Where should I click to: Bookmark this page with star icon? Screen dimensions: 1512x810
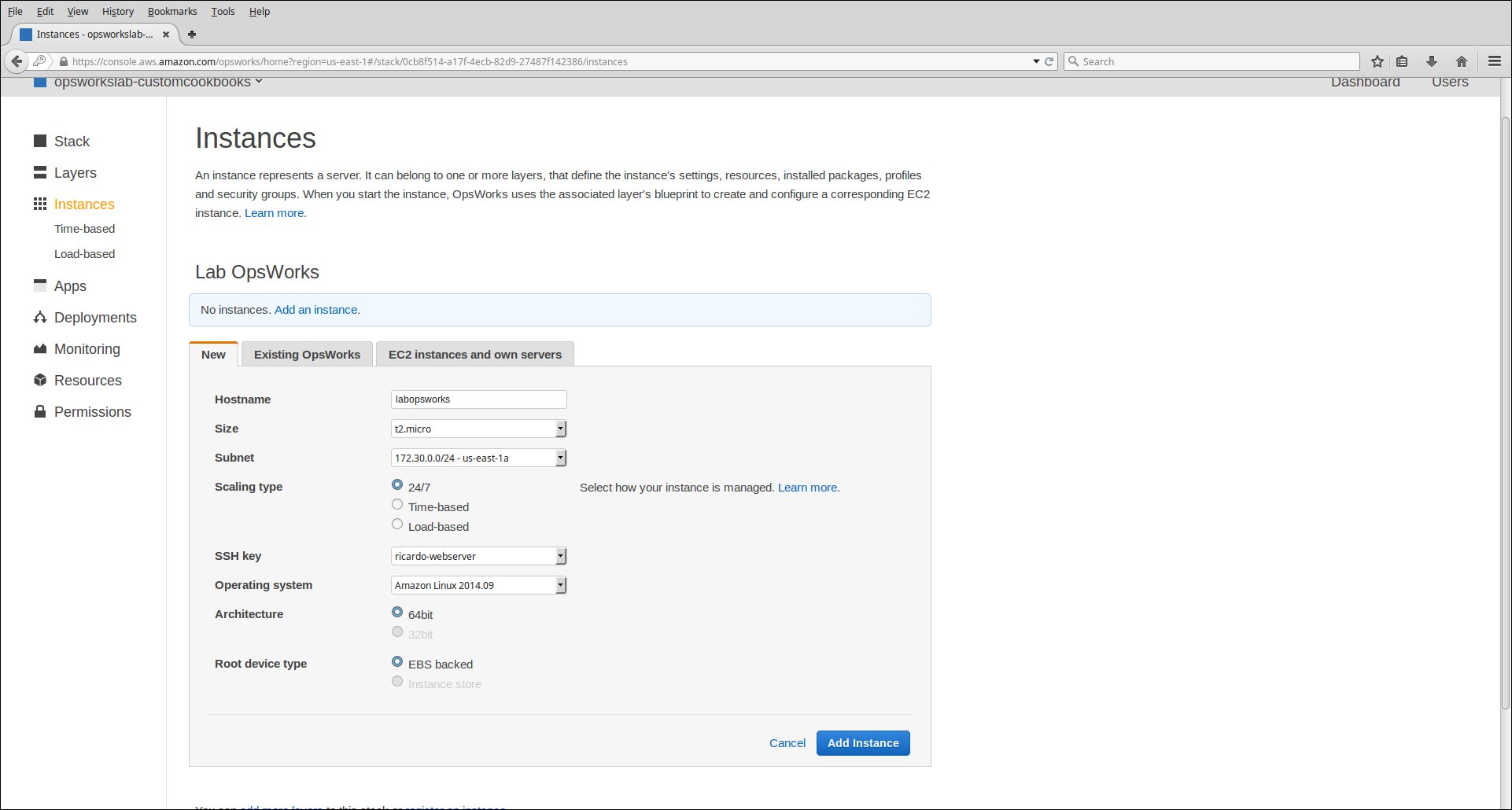[x=1377, y=61]
